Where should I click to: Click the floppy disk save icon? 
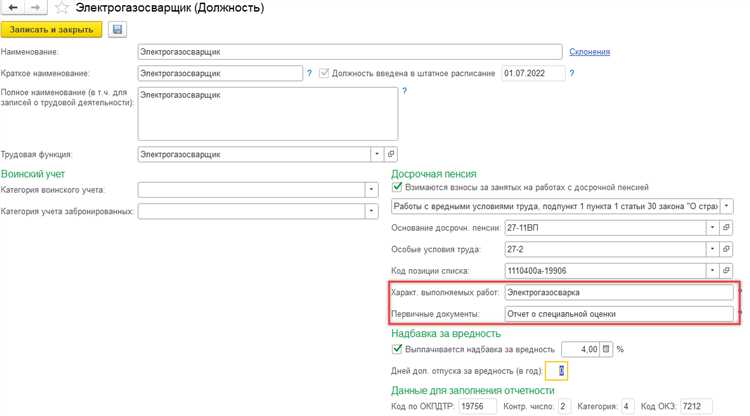[x=118, y=30]
